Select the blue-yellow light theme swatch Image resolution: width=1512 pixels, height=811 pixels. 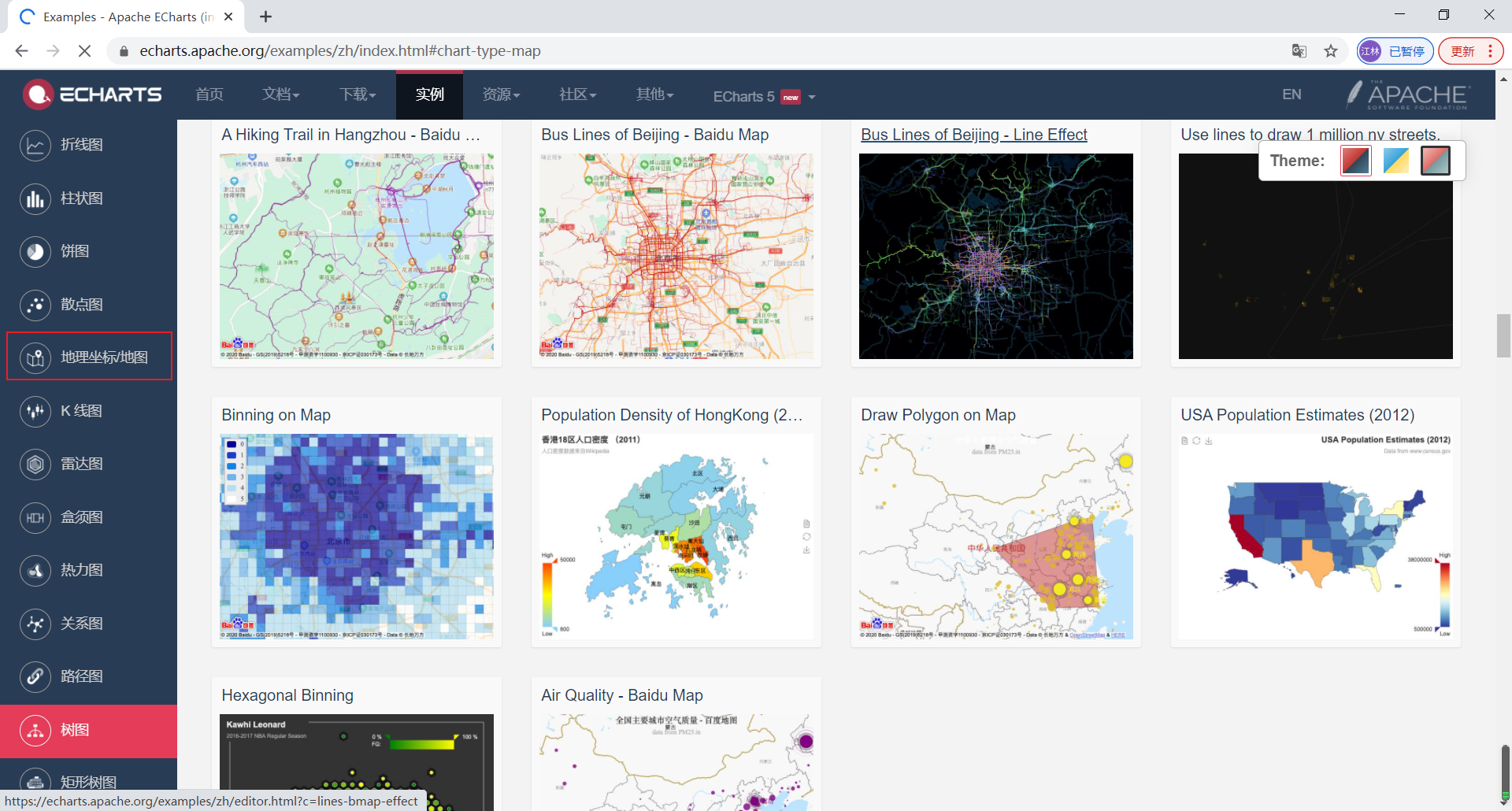coord(1395,161)
